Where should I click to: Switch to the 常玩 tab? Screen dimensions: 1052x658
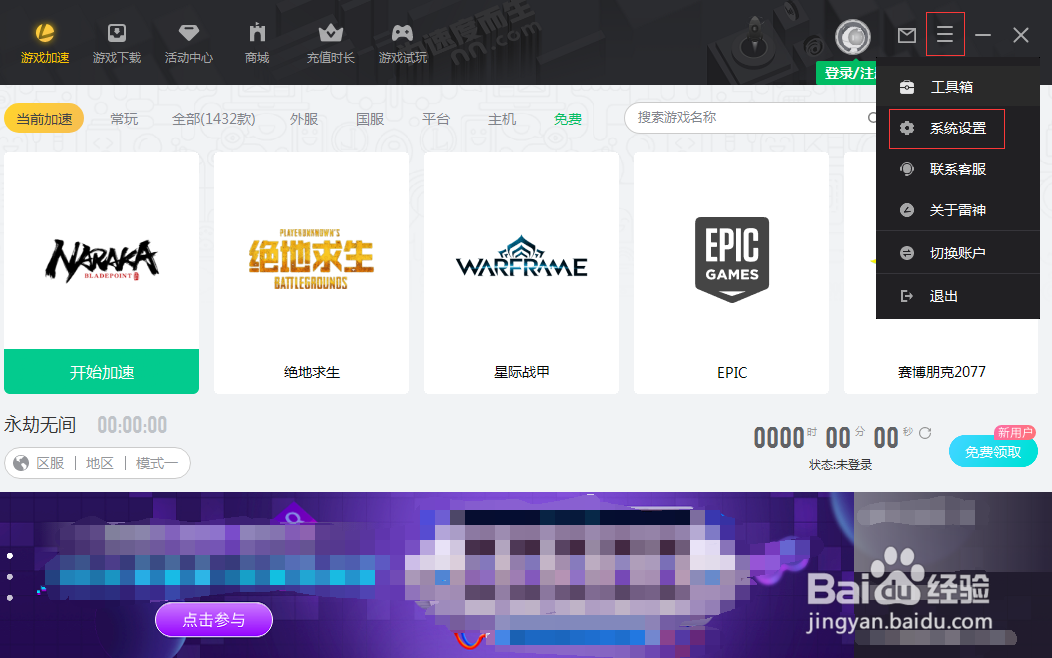[124, 119]
